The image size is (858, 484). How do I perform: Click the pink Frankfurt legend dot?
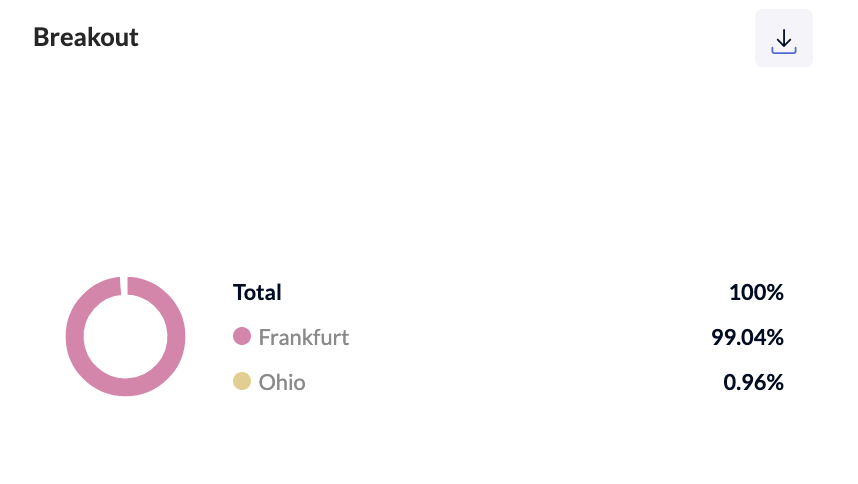[x=241, y=337]
